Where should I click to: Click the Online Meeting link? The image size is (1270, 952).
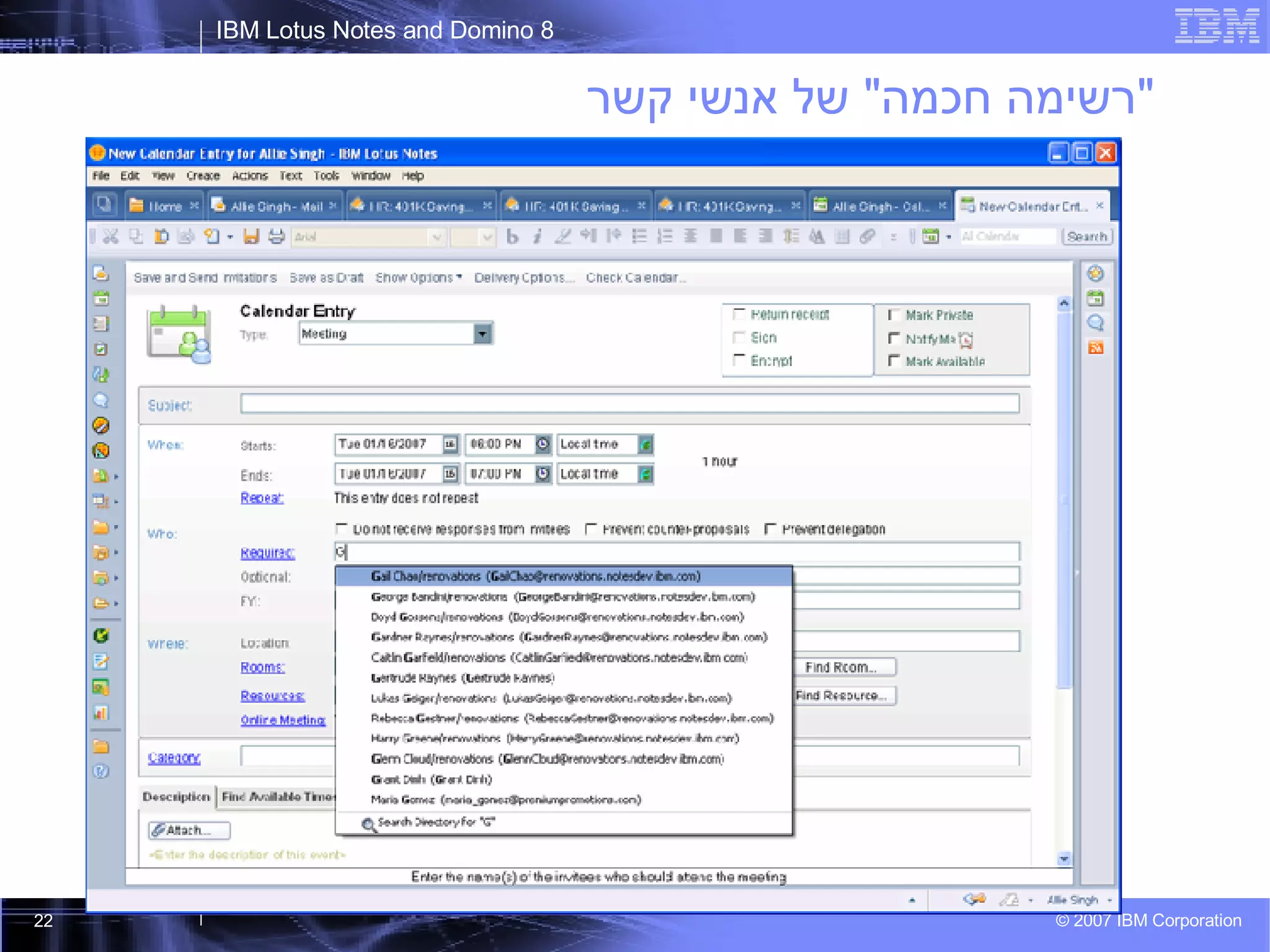coord(283,720)
